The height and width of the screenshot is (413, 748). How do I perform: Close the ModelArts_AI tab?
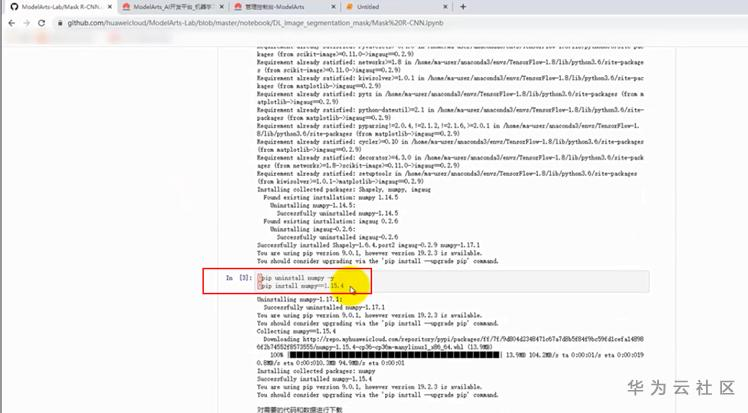222,7
